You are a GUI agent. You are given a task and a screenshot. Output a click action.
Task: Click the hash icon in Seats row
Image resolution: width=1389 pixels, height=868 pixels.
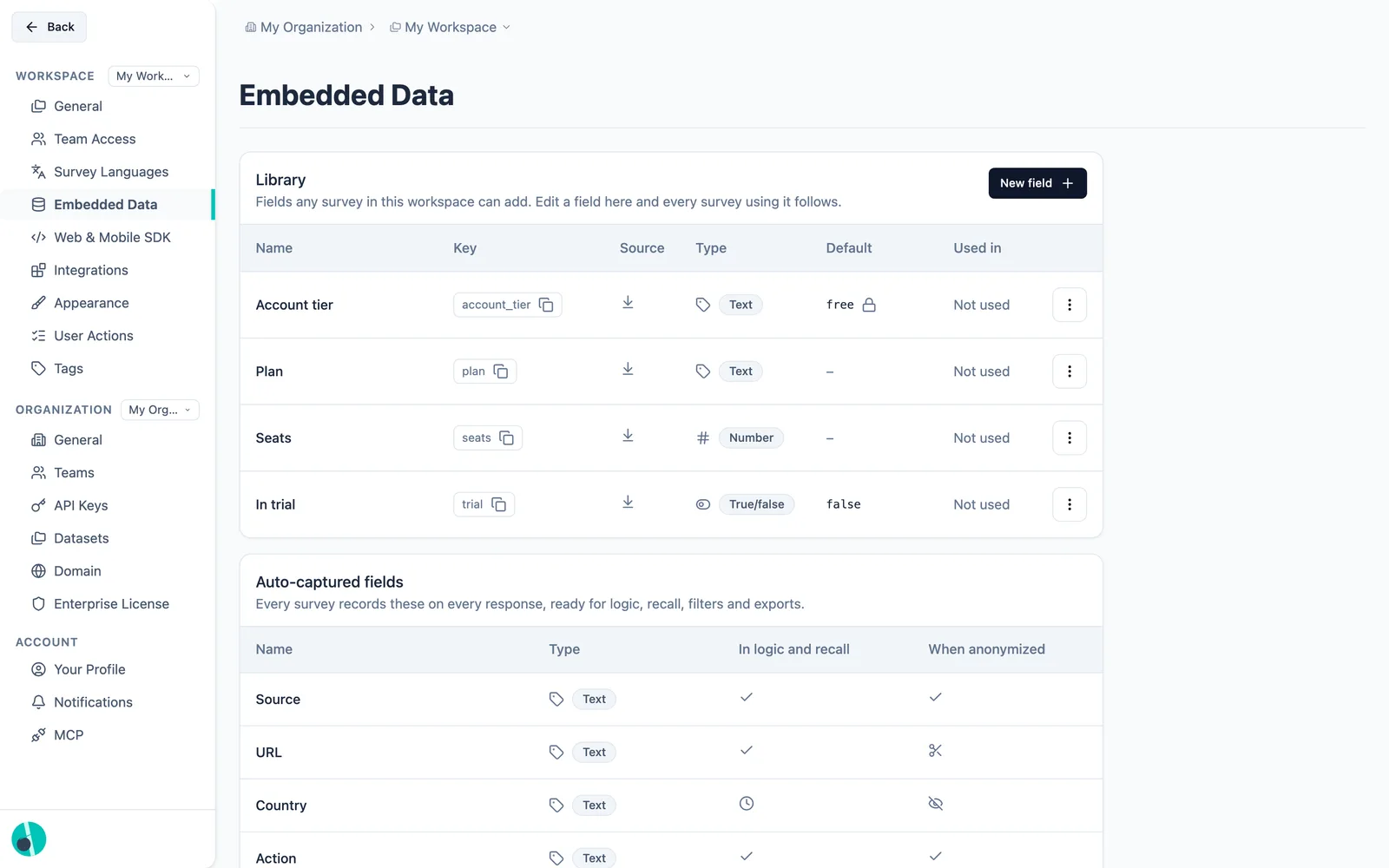[x=703, y=438]
